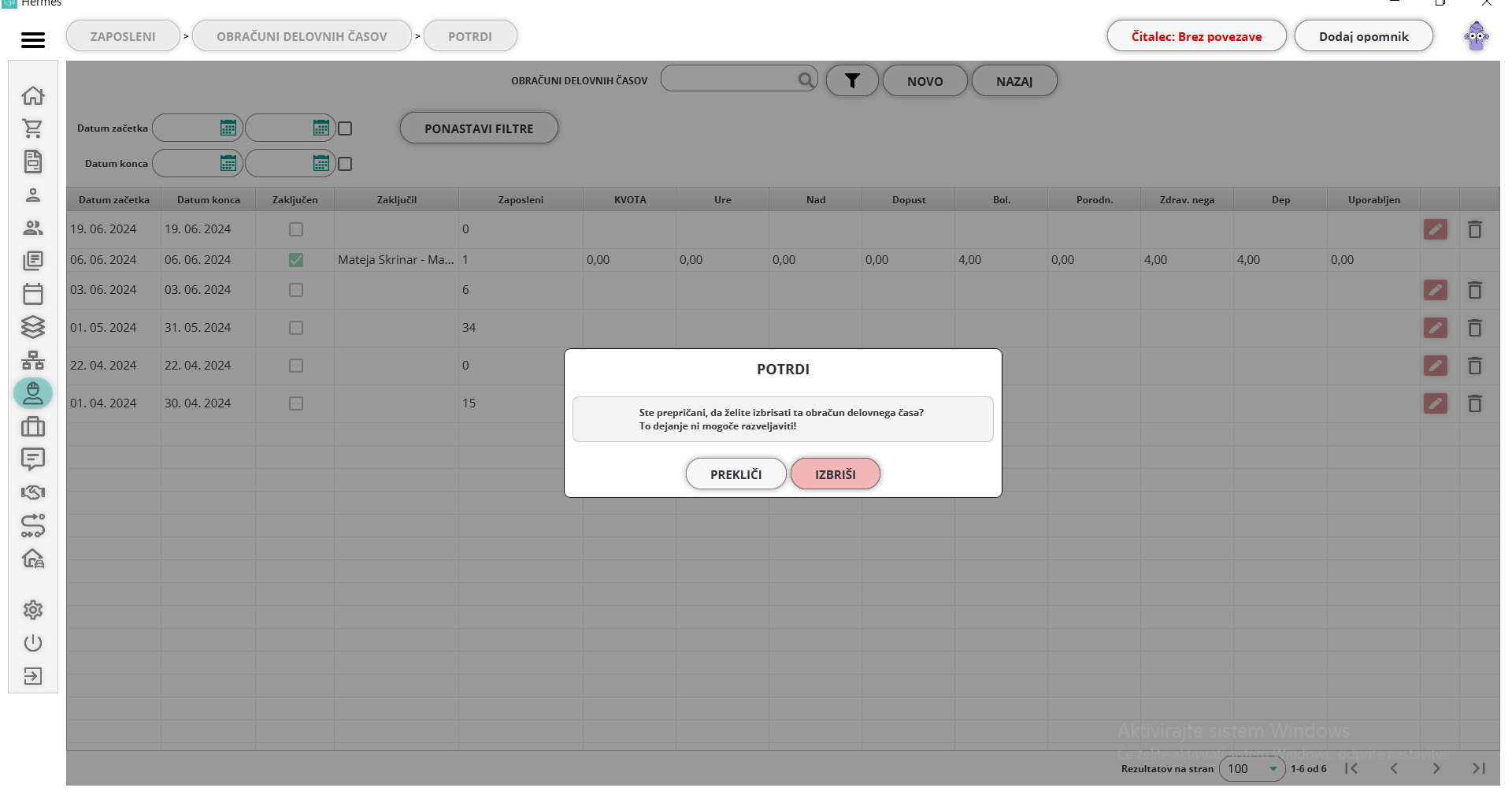
Task: Delete the 19. 06. 2024 row
Action: pyautogui.click(x=1475, y=229)
